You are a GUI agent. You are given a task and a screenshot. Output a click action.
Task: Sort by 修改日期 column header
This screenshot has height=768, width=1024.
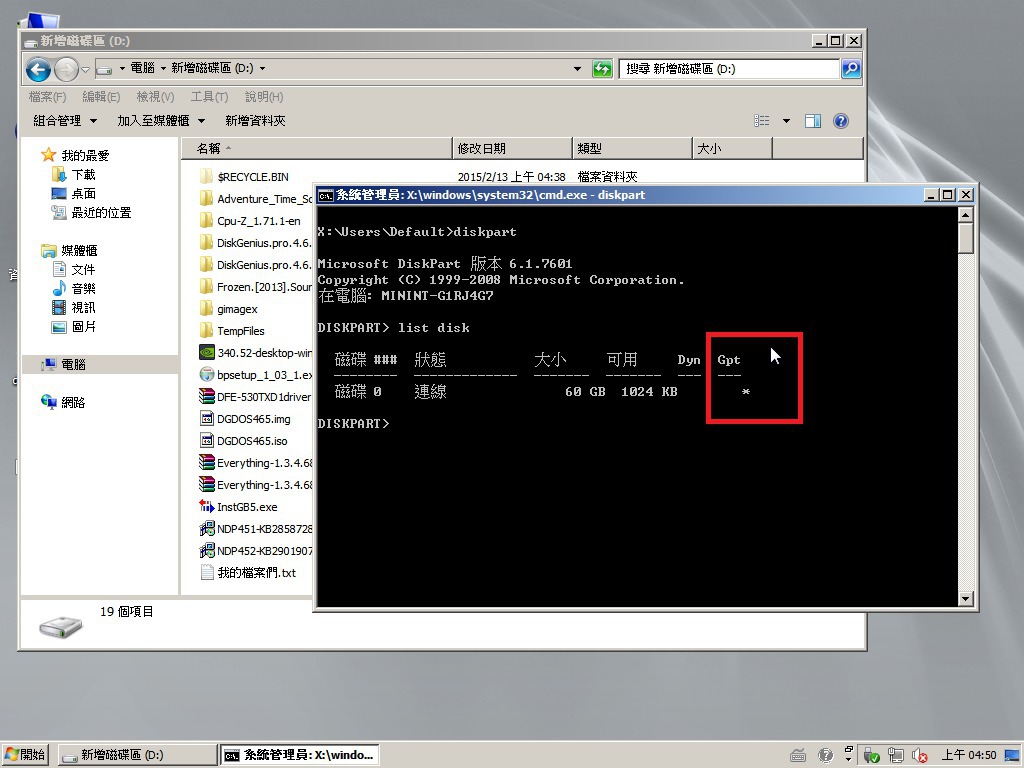(x=512, y=148)
